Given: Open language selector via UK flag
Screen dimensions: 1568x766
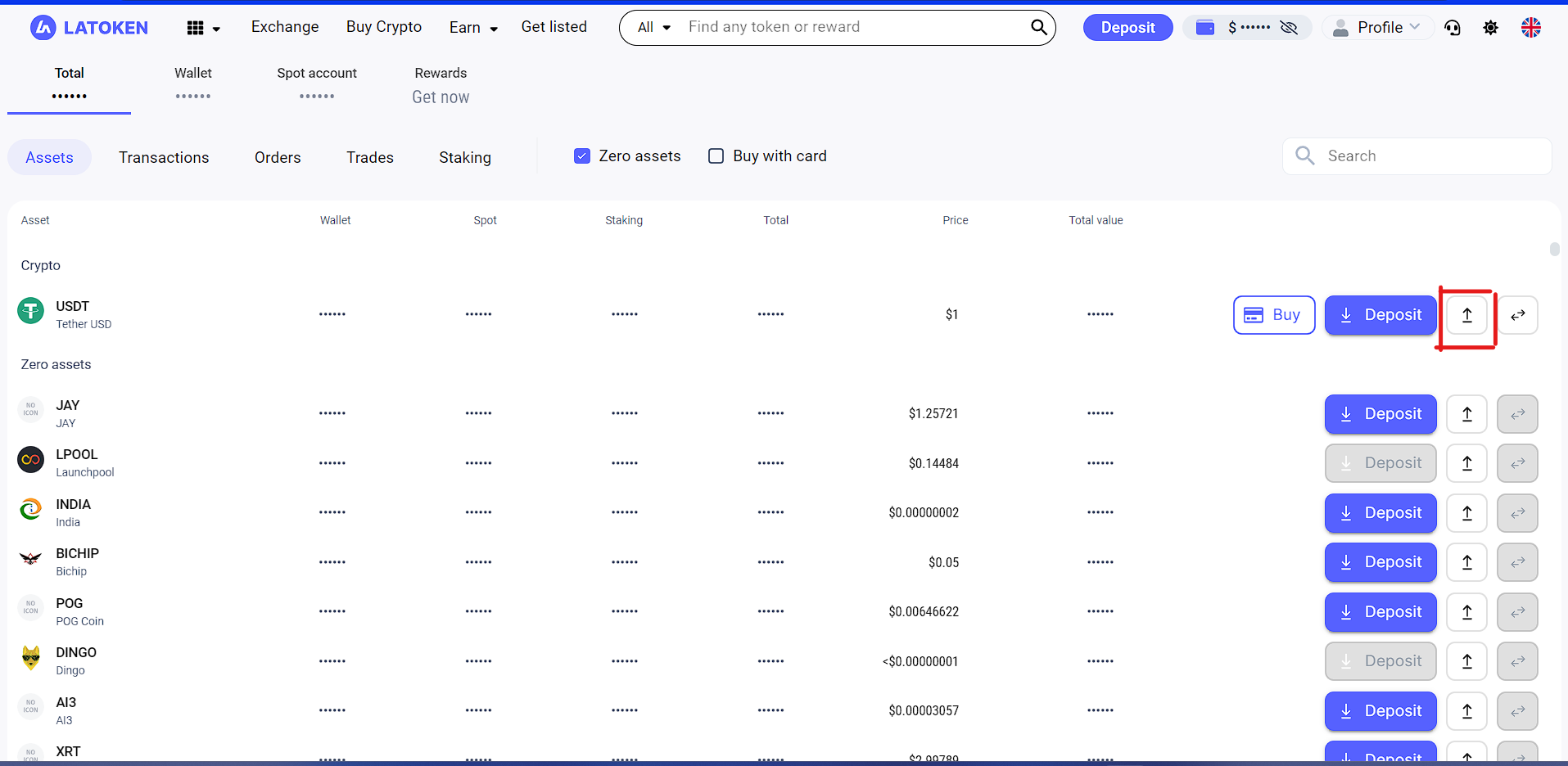Looking at the screenshot, I should coord(1530,28).
